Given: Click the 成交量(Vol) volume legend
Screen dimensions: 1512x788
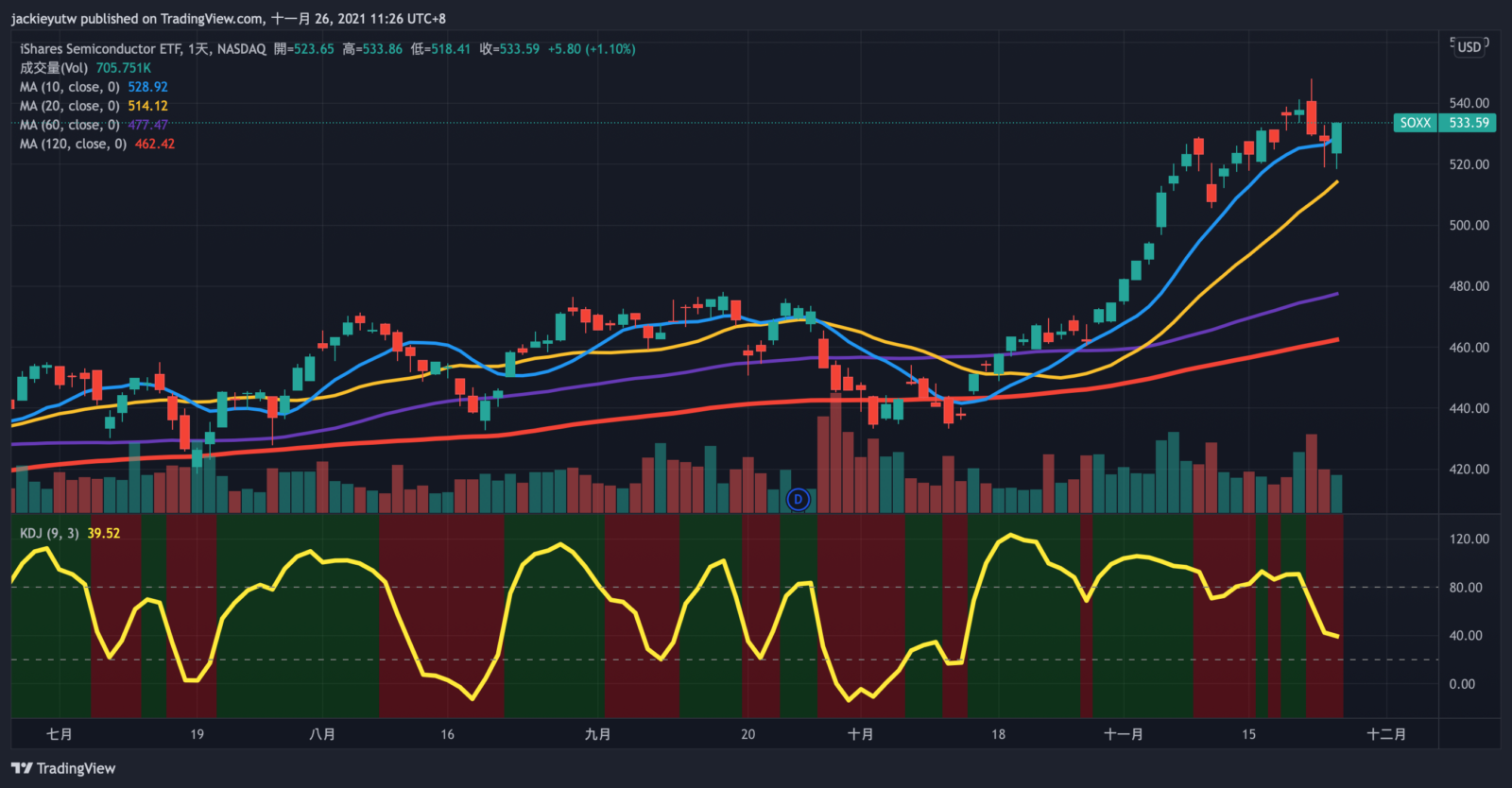Looking at the screenshot, I should click(x=54, y=68).
